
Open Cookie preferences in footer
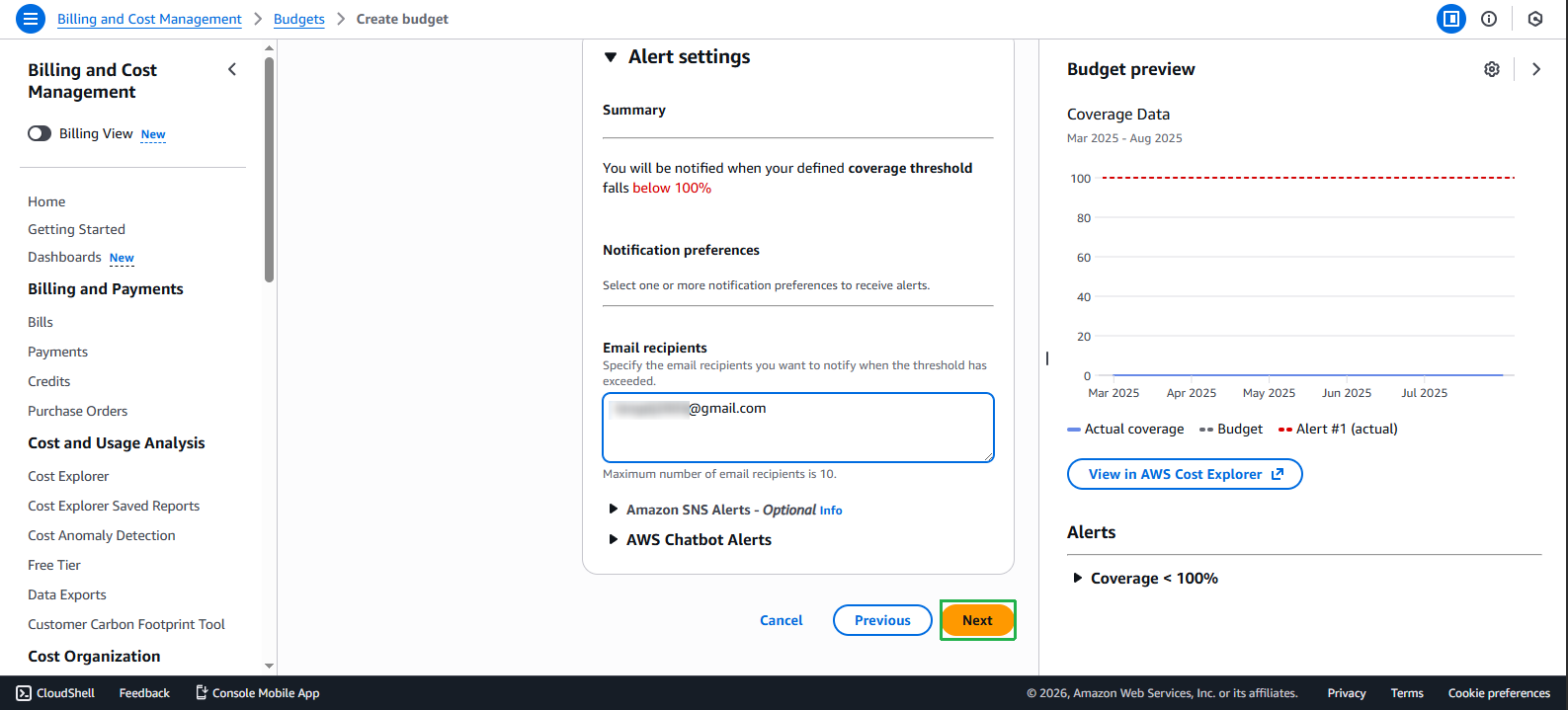point(1499,693)
